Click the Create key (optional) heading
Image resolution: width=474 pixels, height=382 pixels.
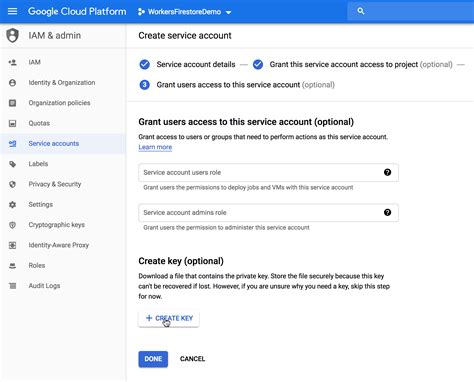(x=181, y=261)
